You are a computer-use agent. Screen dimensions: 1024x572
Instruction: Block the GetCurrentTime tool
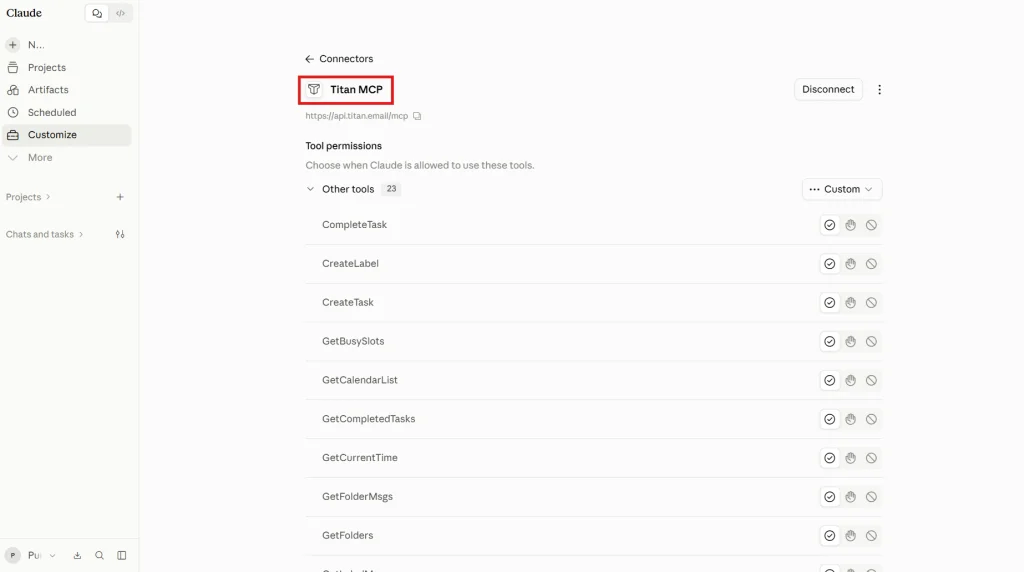[x=871, y=458]
